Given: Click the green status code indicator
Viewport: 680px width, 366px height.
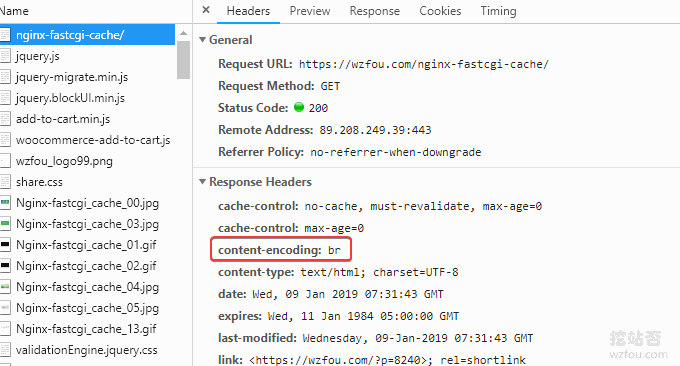Looking at the screenshot, I should [x=299, y=107].
